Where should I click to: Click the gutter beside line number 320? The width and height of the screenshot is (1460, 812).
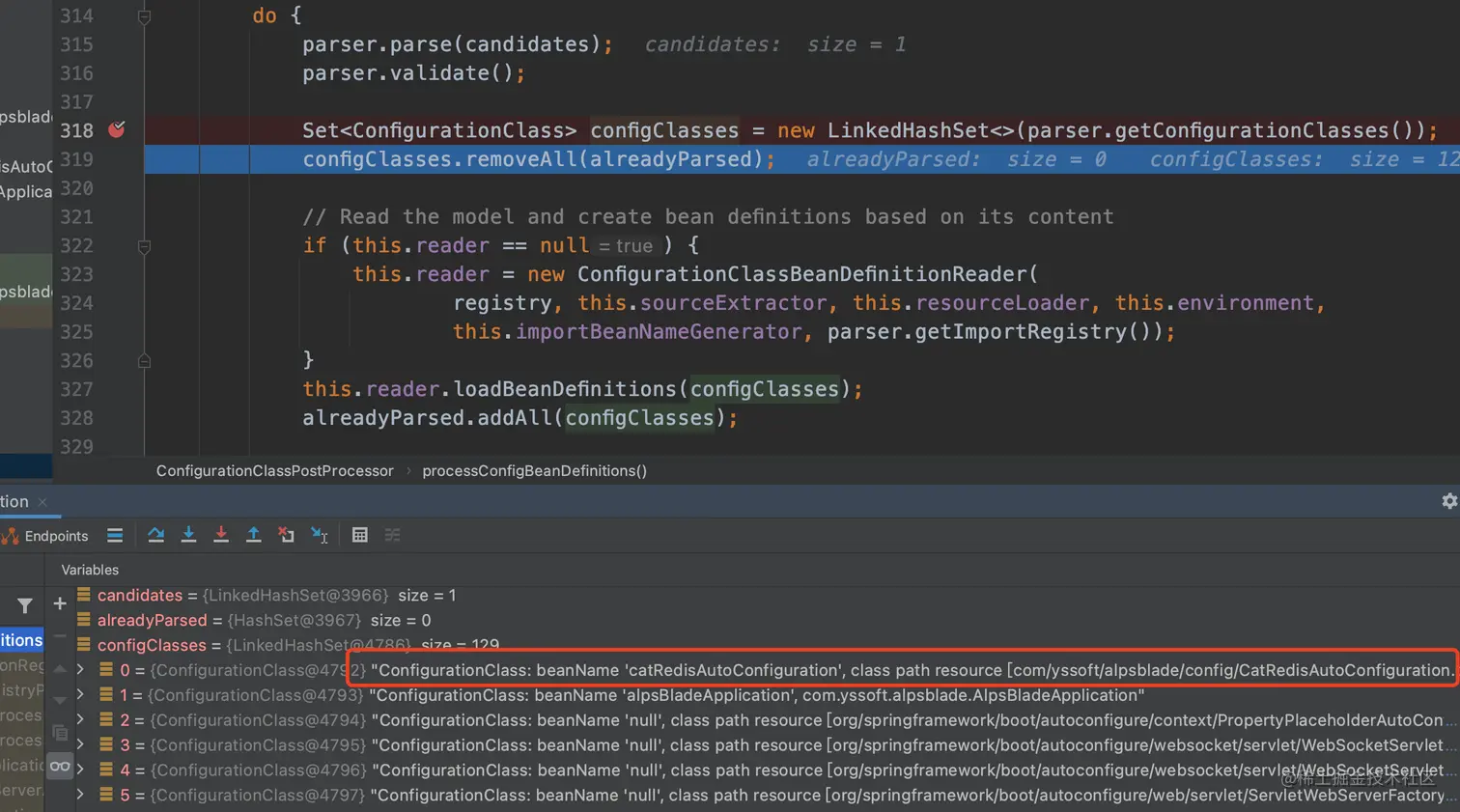pos(117,188)
